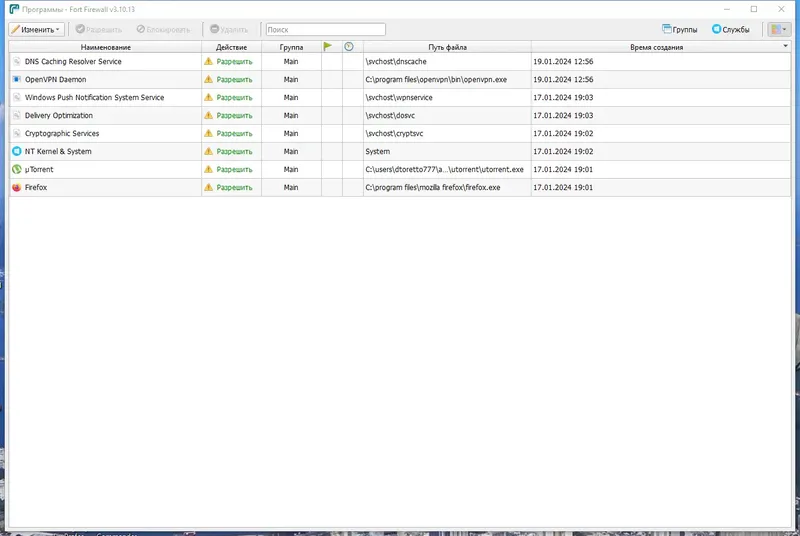Viewport: 800px width, 536px height.
Task: Open the column header menu arrow at right
Action: (x=786, y=46)
